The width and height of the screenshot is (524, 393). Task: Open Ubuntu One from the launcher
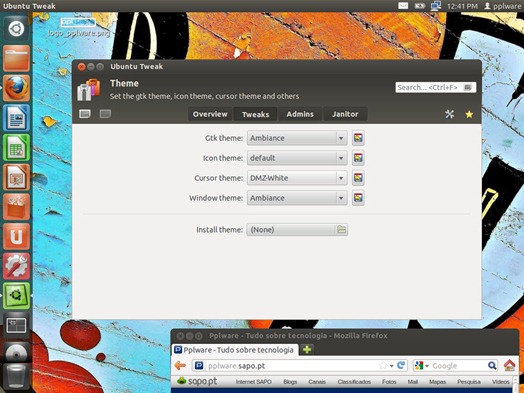point(16,237)
